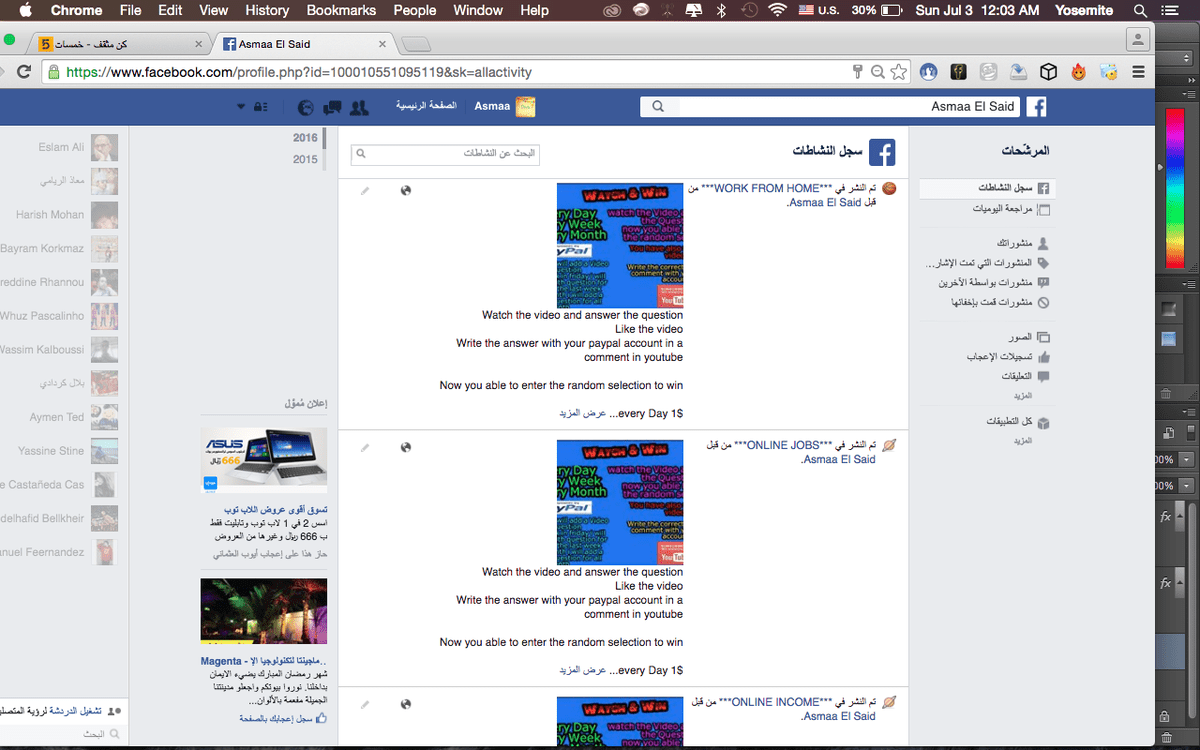Click the fx layer effects icon
The height and width of the screenshot is (750, 1200).
[1165, 515]
